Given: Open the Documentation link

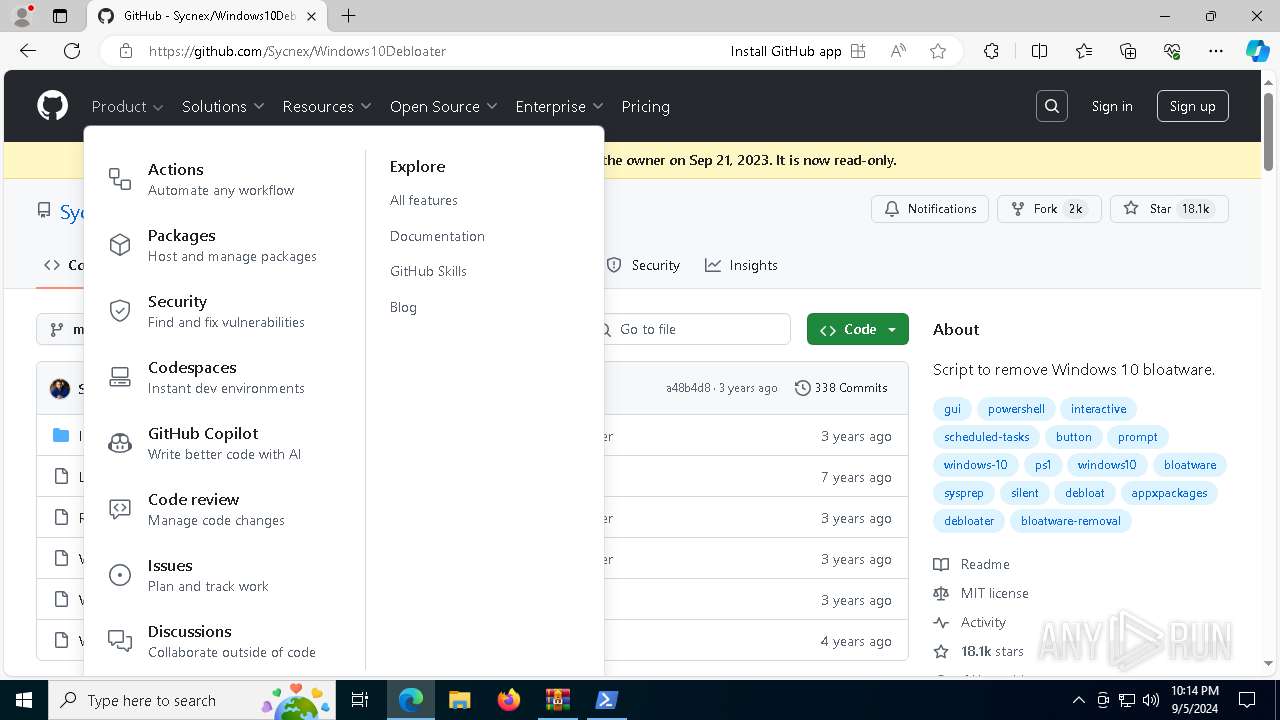Looking at the screenshot, I should (x=437, y=236).
